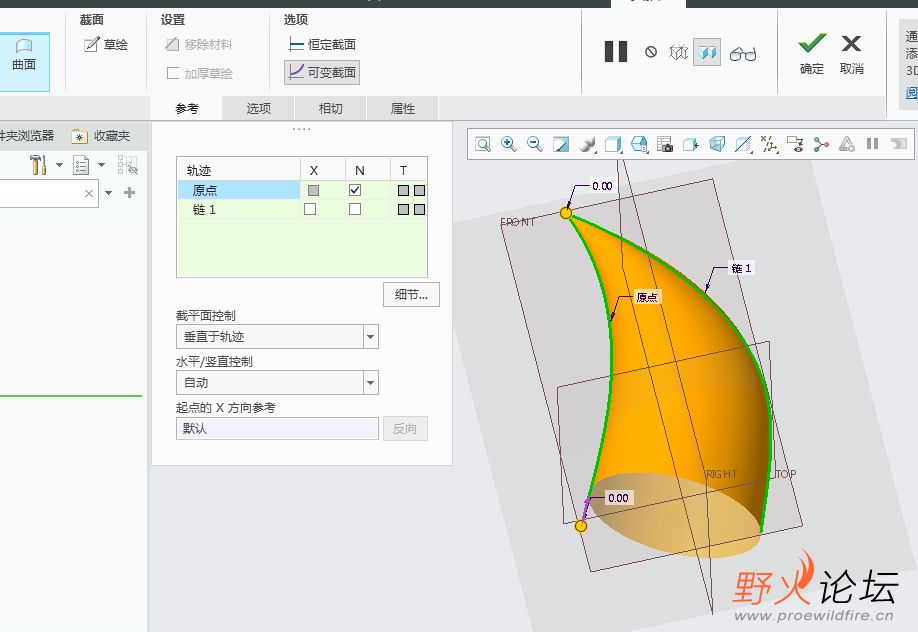Expand the 水平/竖直控制 dropdown (自动)

tap(371, 382)
